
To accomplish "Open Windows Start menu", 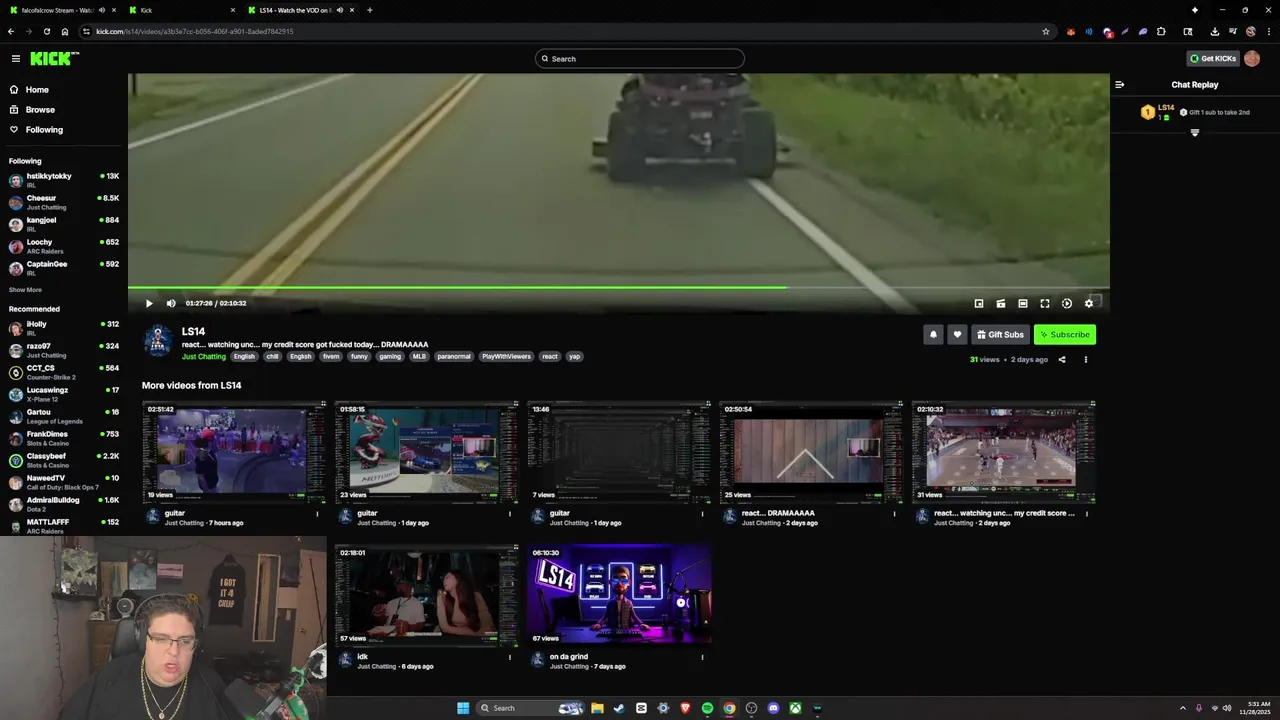I will (463, 708).
